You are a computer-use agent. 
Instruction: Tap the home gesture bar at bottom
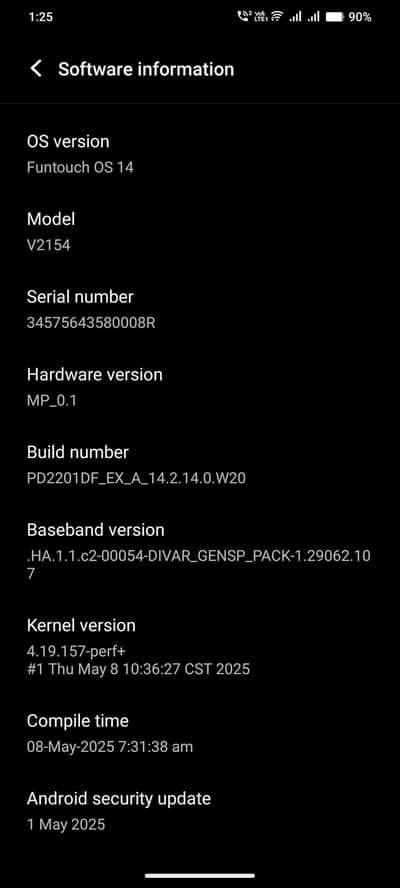coord(200,876)
